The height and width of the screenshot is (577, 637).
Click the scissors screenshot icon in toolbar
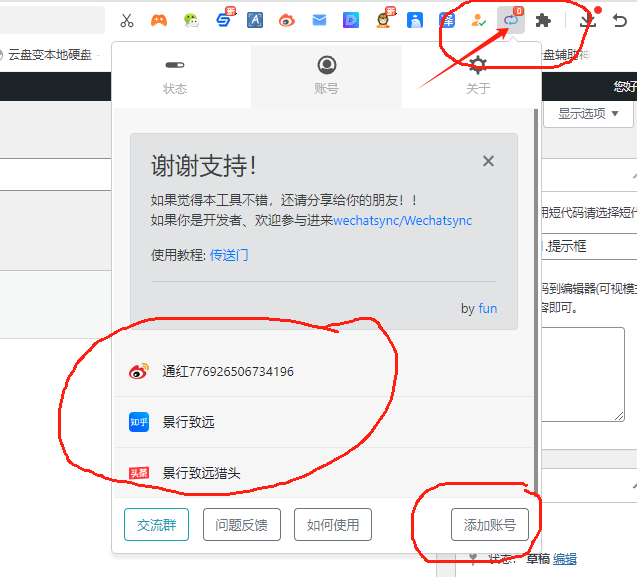(127, 20)
